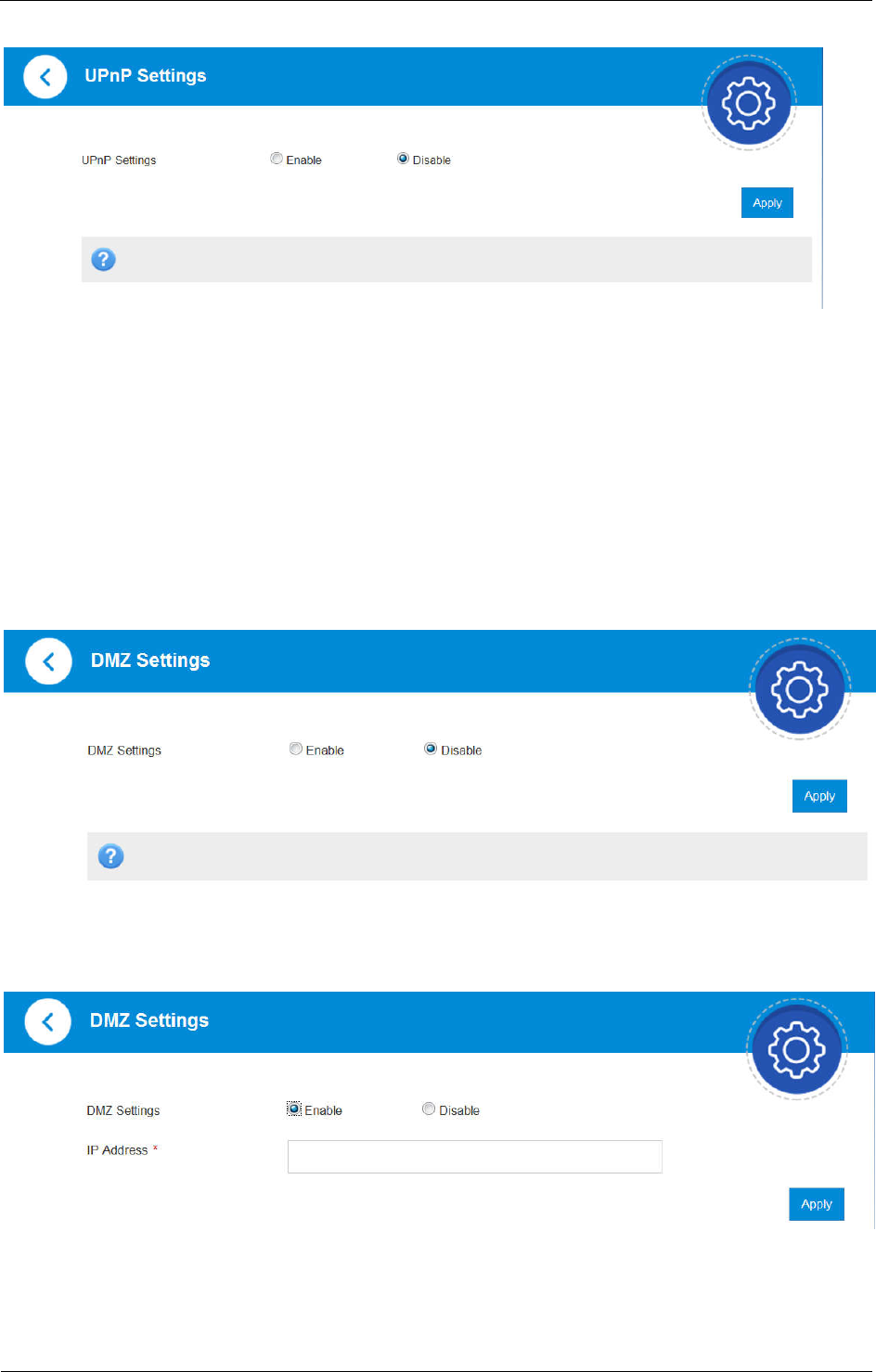Image resolution: width=876 pixels, height=1372 pixels.
Task: Click gear icon in first DMZ Settings panel
Action: [x=799, y=688]
